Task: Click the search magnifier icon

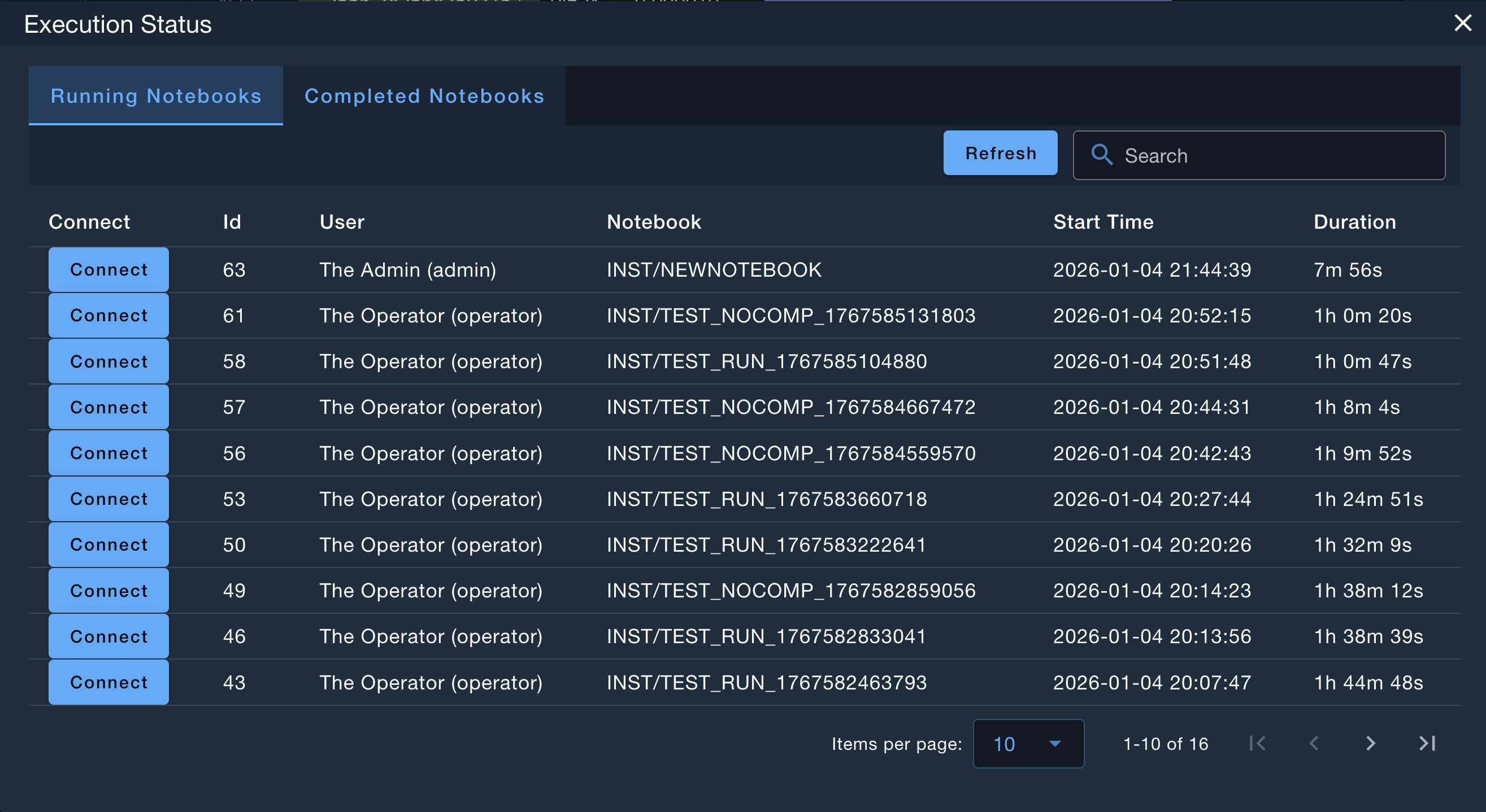Action: 1101,155
